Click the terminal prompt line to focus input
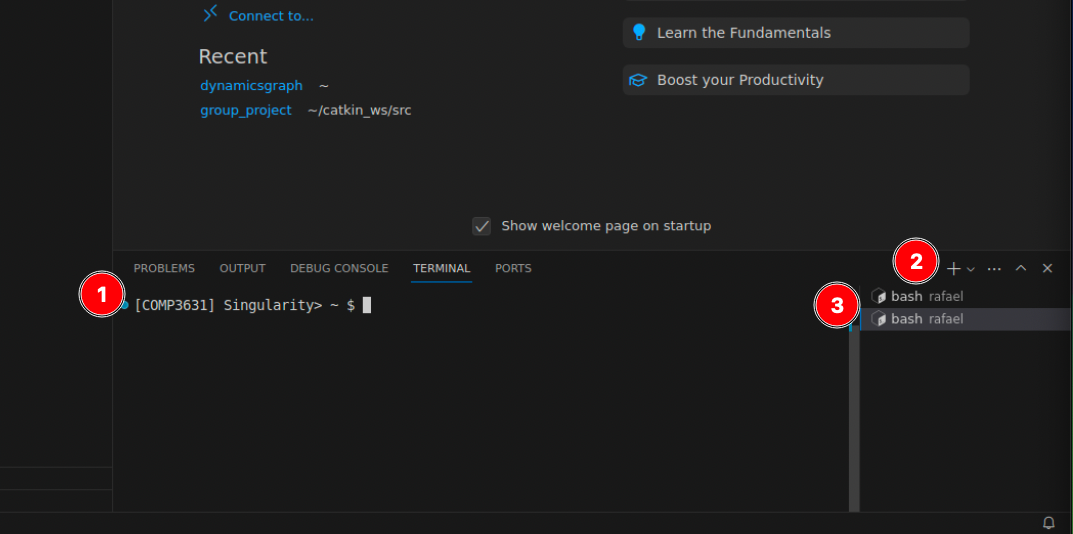 point(253,305)
